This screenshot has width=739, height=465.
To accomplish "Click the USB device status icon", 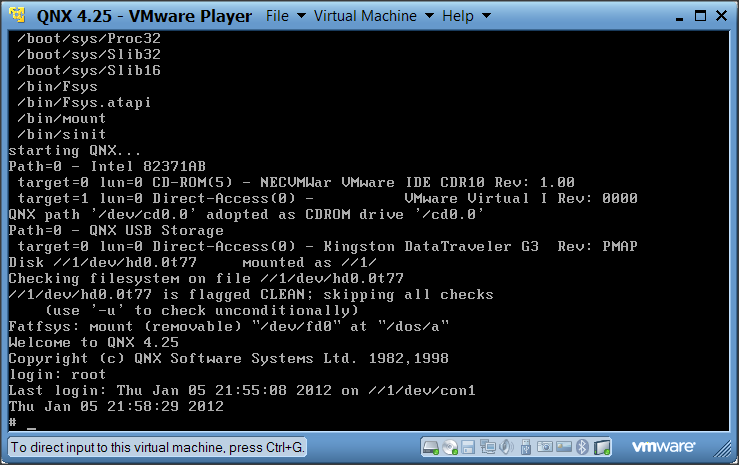I will tap(526, 447).
